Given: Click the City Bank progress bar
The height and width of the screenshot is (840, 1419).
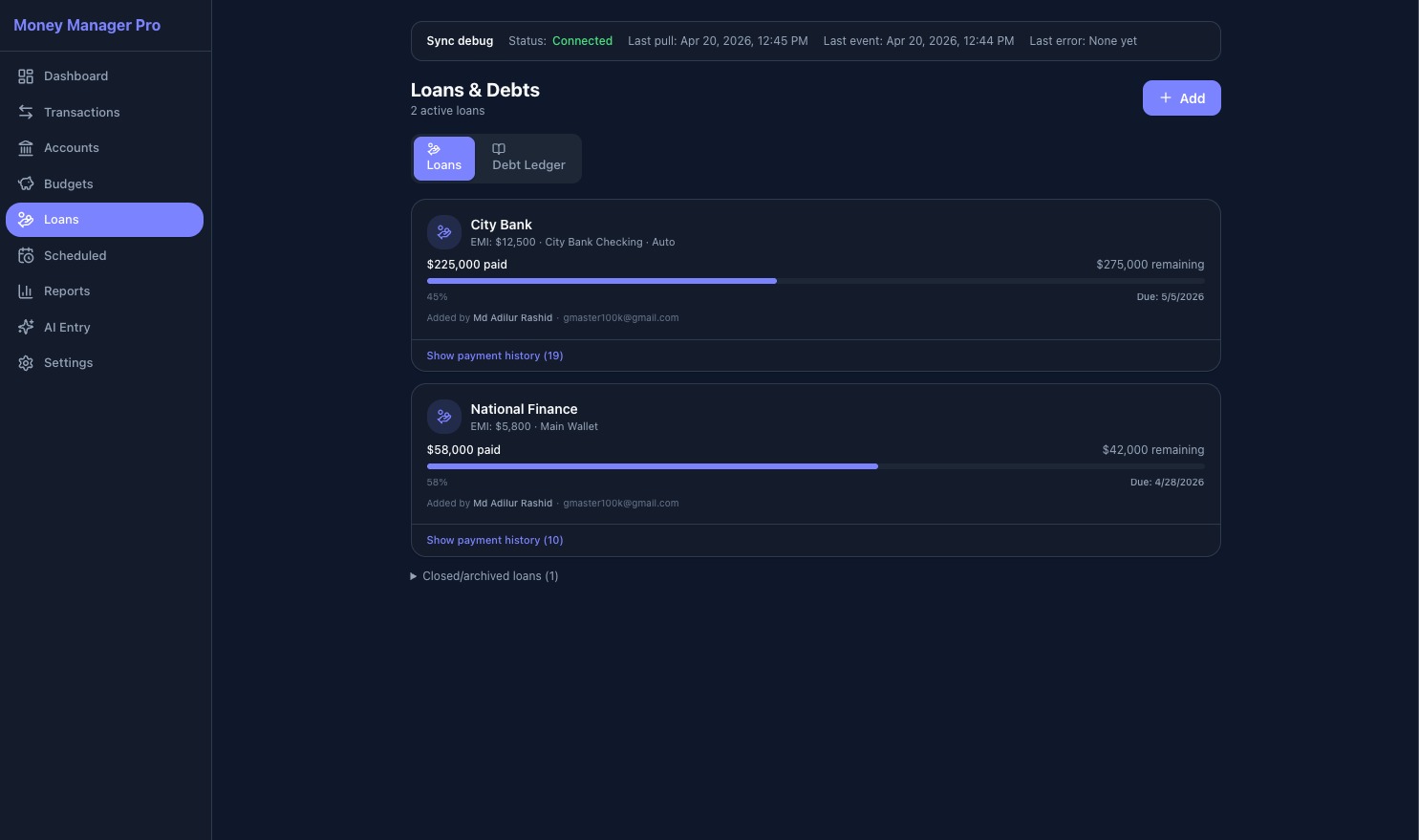Looking at the screenshot, I should click(815, 281).
